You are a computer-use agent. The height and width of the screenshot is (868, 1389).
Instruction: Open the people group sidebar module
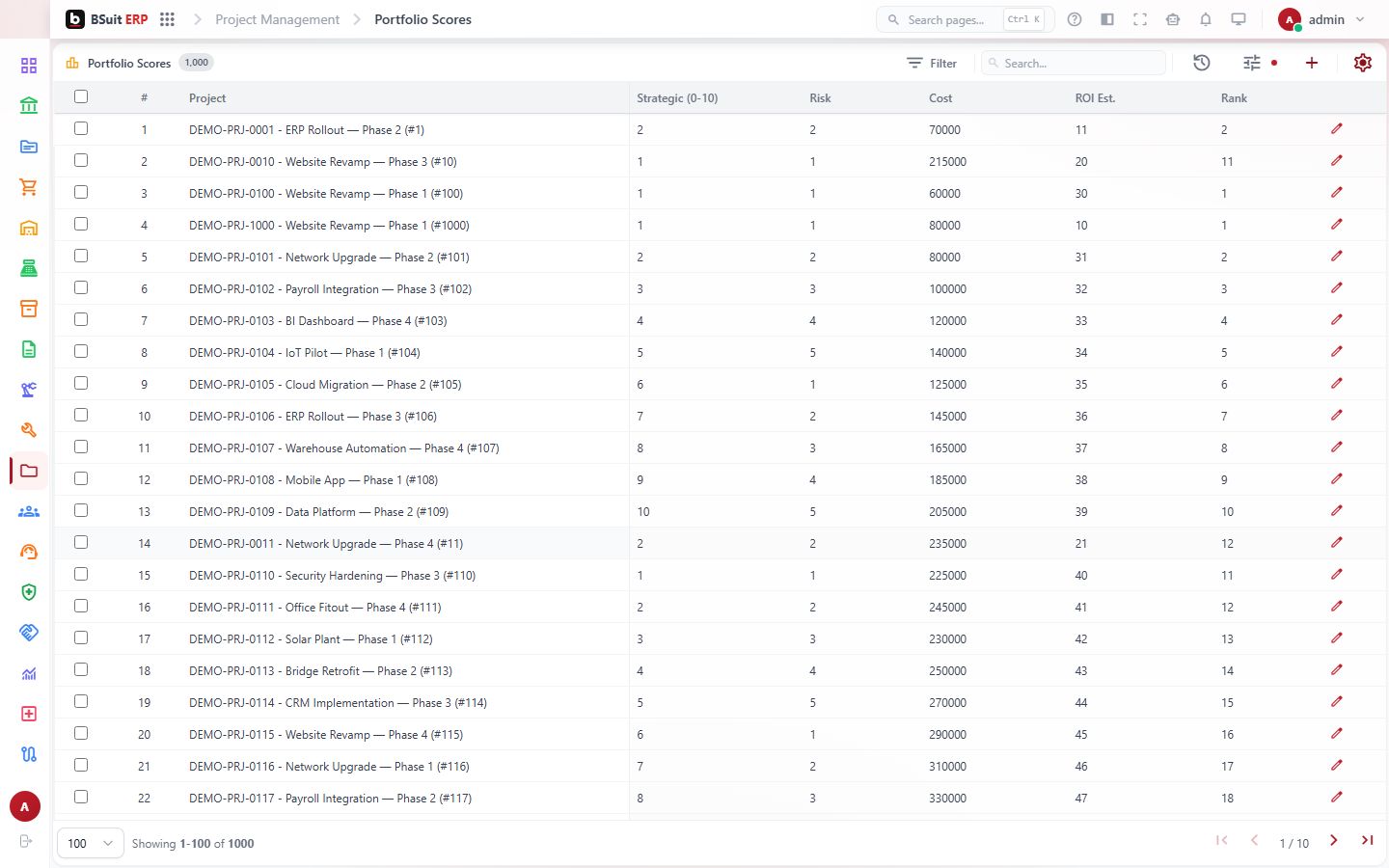(29, 511)
